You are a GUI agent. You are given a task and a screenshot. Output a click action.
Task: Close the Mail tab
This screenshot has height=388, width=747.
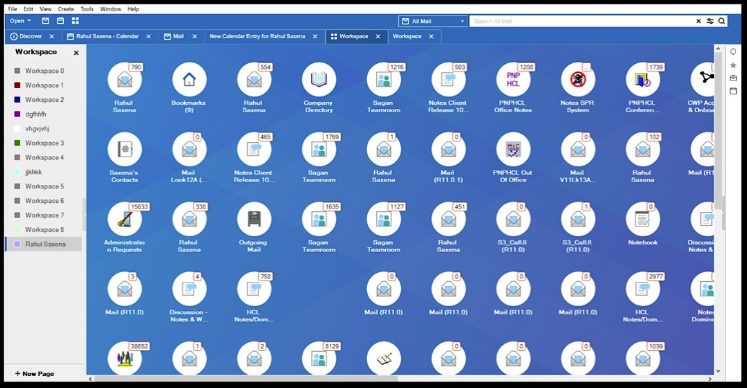(195, 36)
